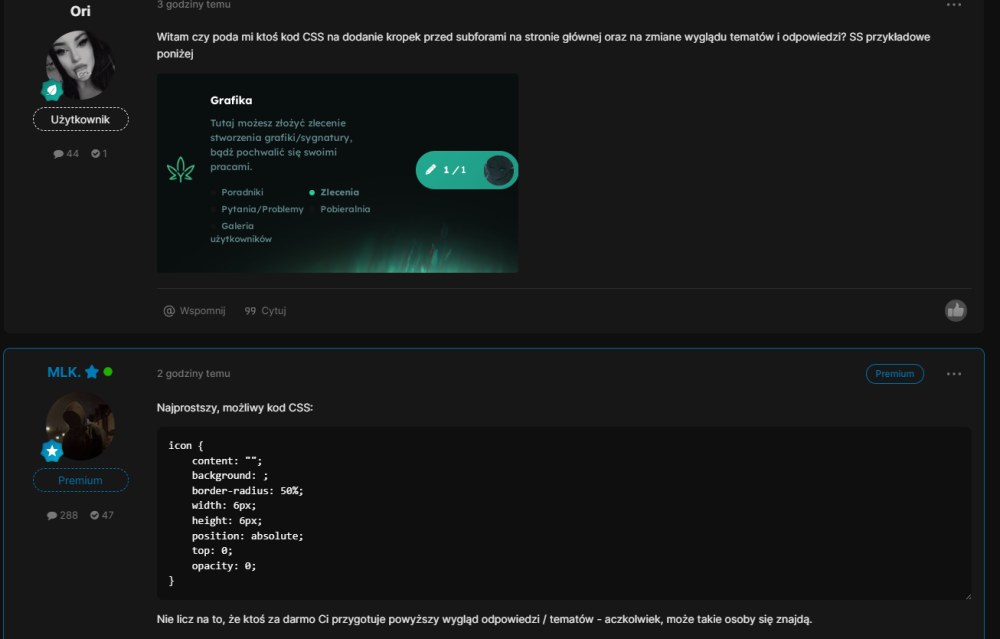This screenshot has height=639, width=1000.
Task: Click the blue star next to MLK. username
Action: click(x=91, y=371)
